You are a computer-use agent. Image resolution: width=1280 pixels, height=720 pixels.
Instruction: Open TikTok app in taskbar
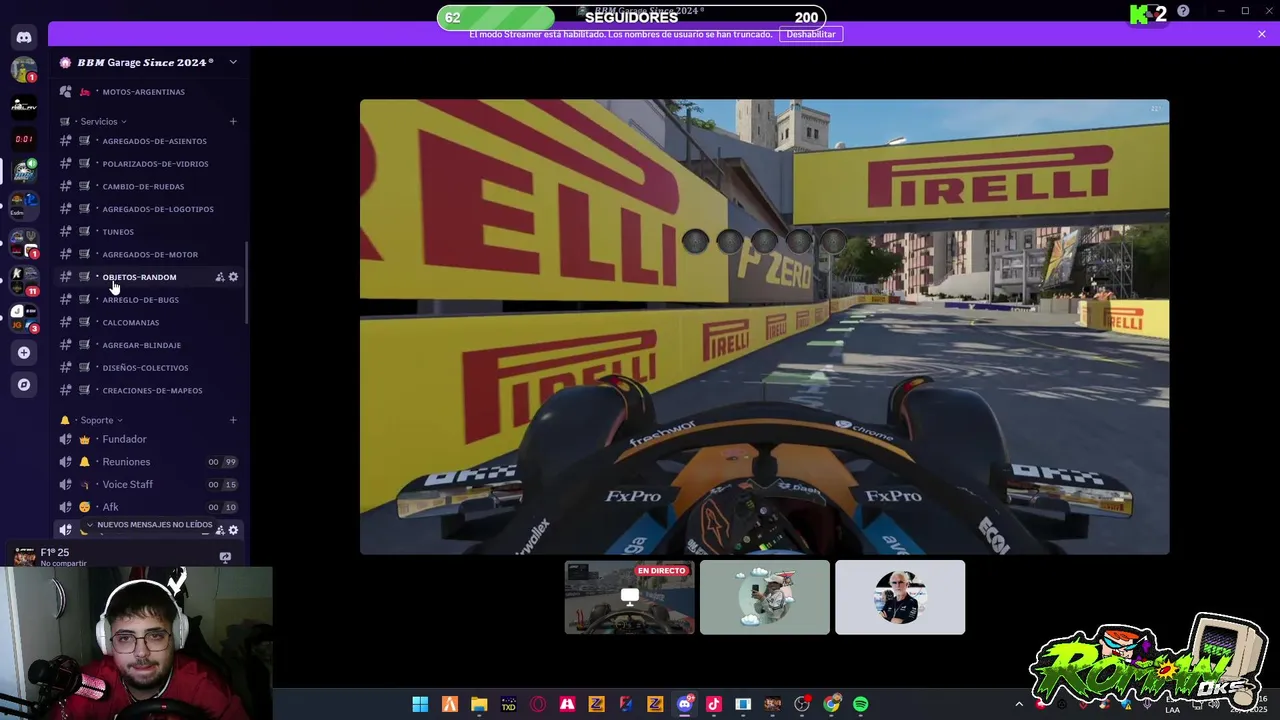pos(713,704)
